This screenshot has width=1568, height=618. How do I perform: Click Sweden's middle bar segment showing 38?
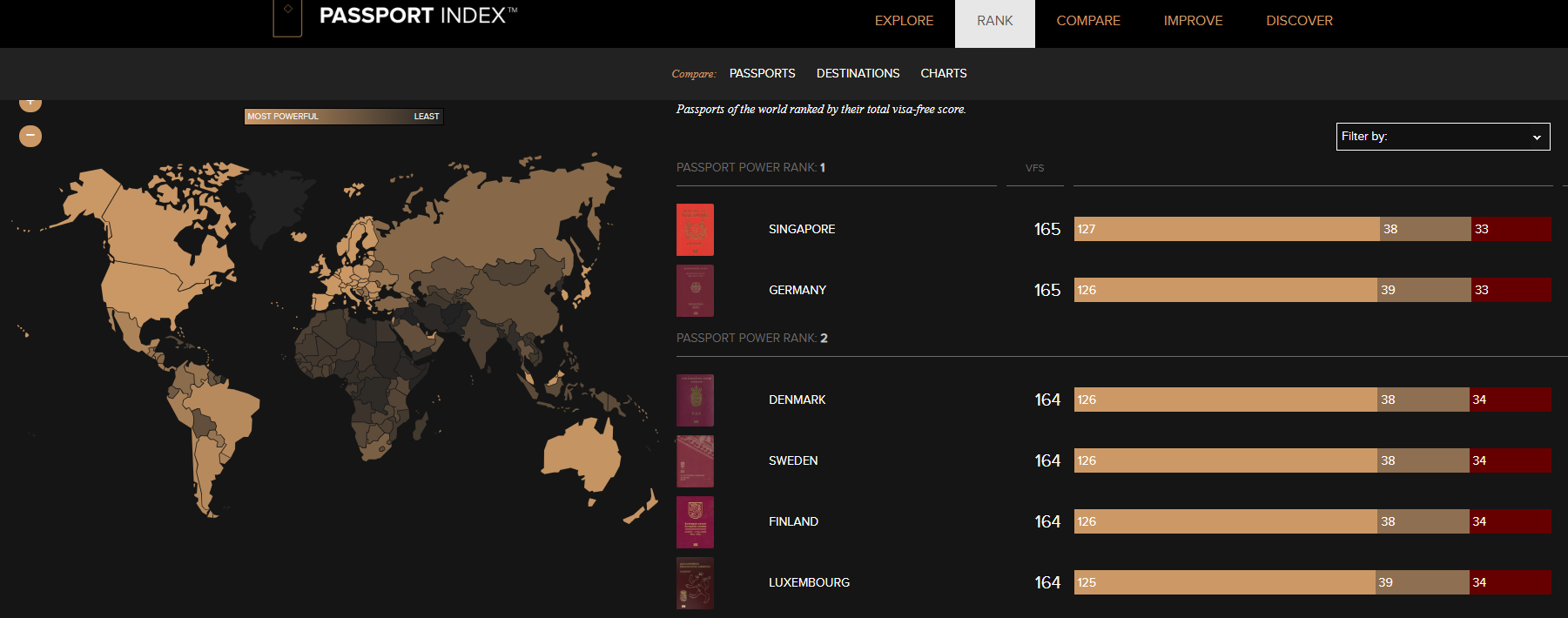click(x=1423, y=460)
